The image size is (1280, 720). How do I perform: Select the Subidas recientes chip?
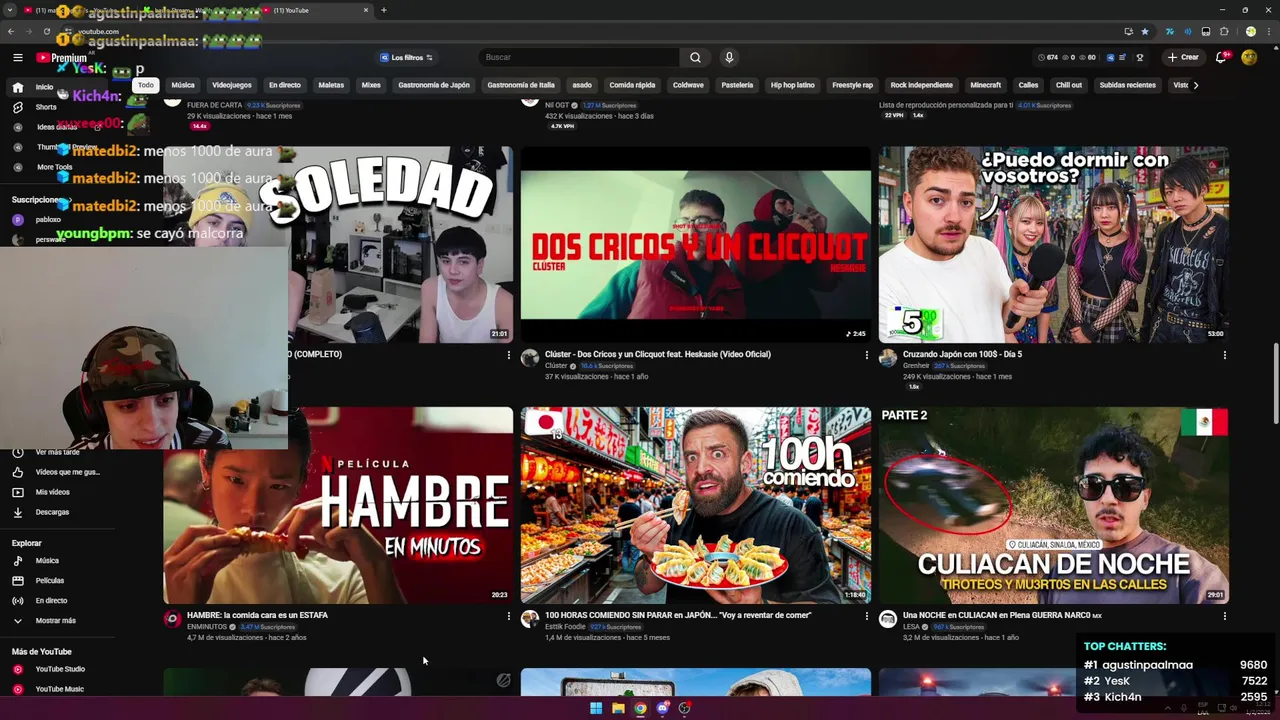(x=1128, y=85)
